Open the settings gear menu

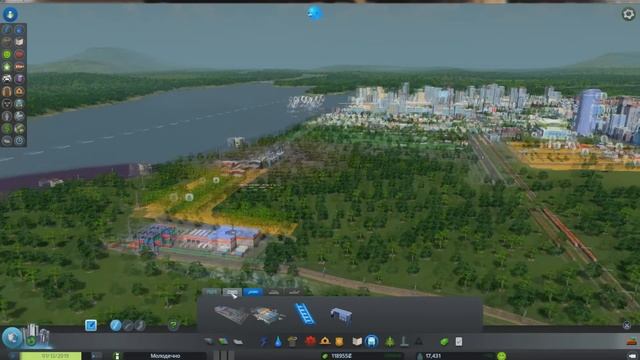point(629,14)
